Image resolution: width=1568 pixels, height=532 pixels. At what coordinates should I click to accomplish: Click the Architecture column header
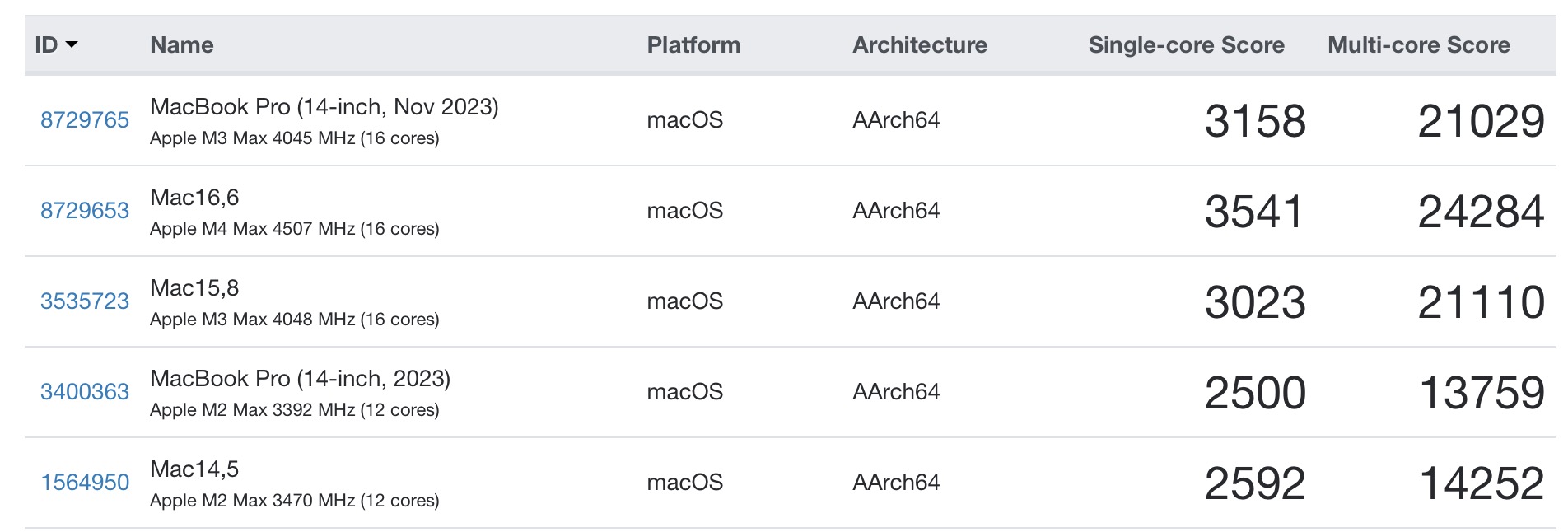919,44
